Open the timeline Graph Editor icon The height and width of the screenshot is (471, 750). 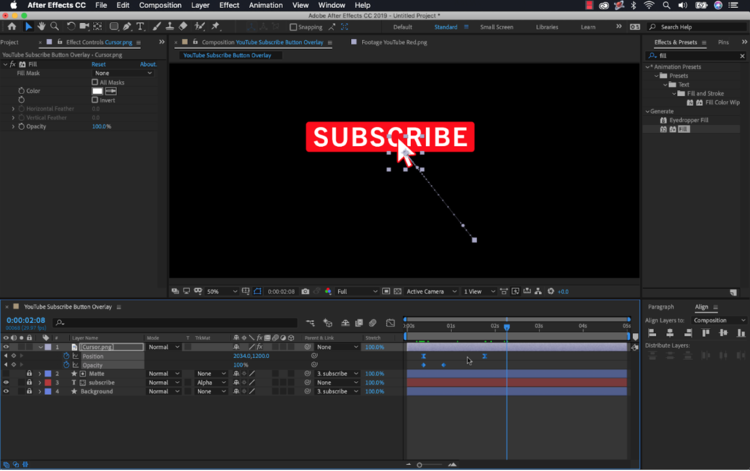(390, 323)
